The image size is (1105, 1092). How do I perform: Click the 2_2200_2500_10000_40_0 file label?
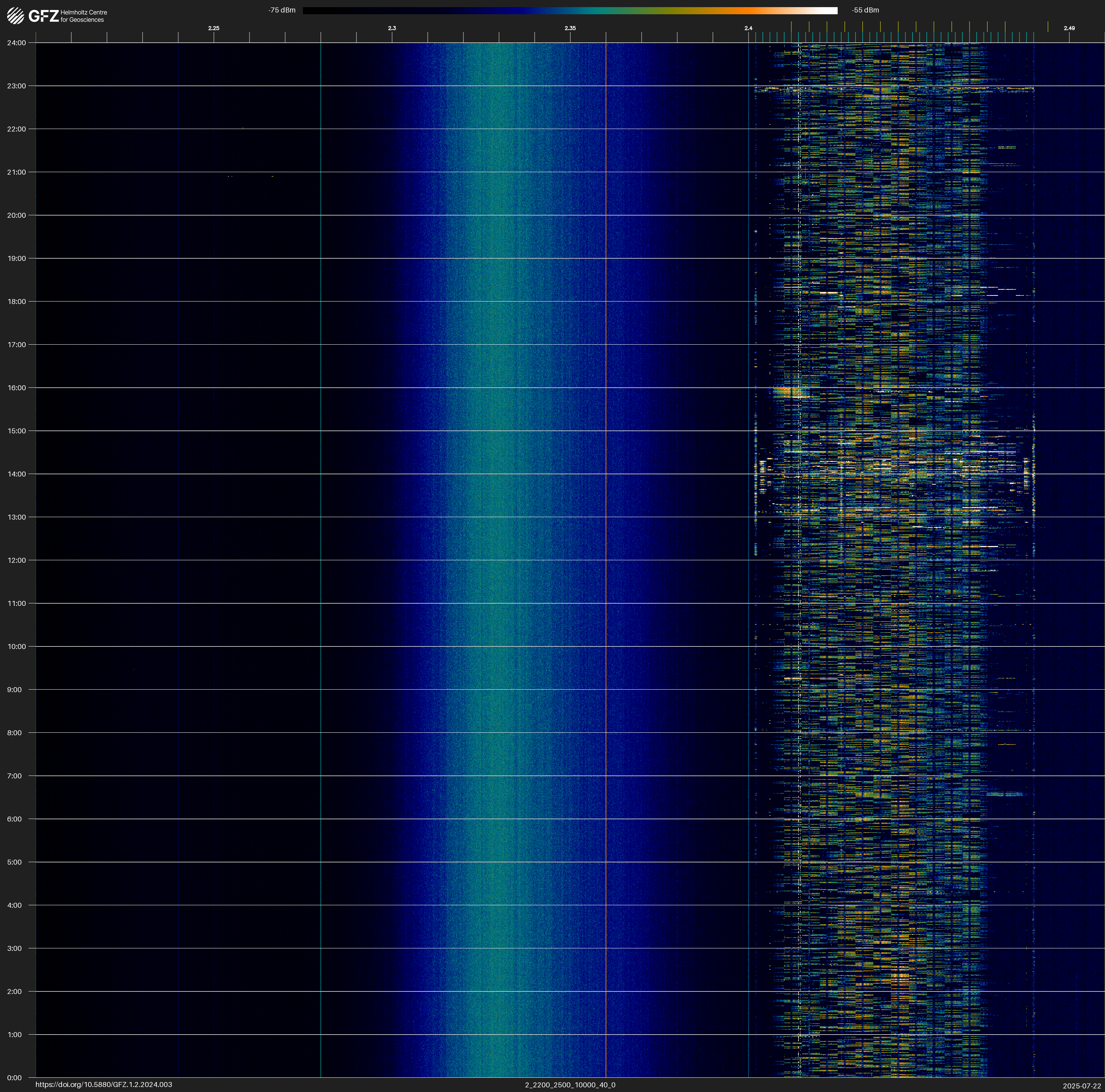coord(570,1085)
